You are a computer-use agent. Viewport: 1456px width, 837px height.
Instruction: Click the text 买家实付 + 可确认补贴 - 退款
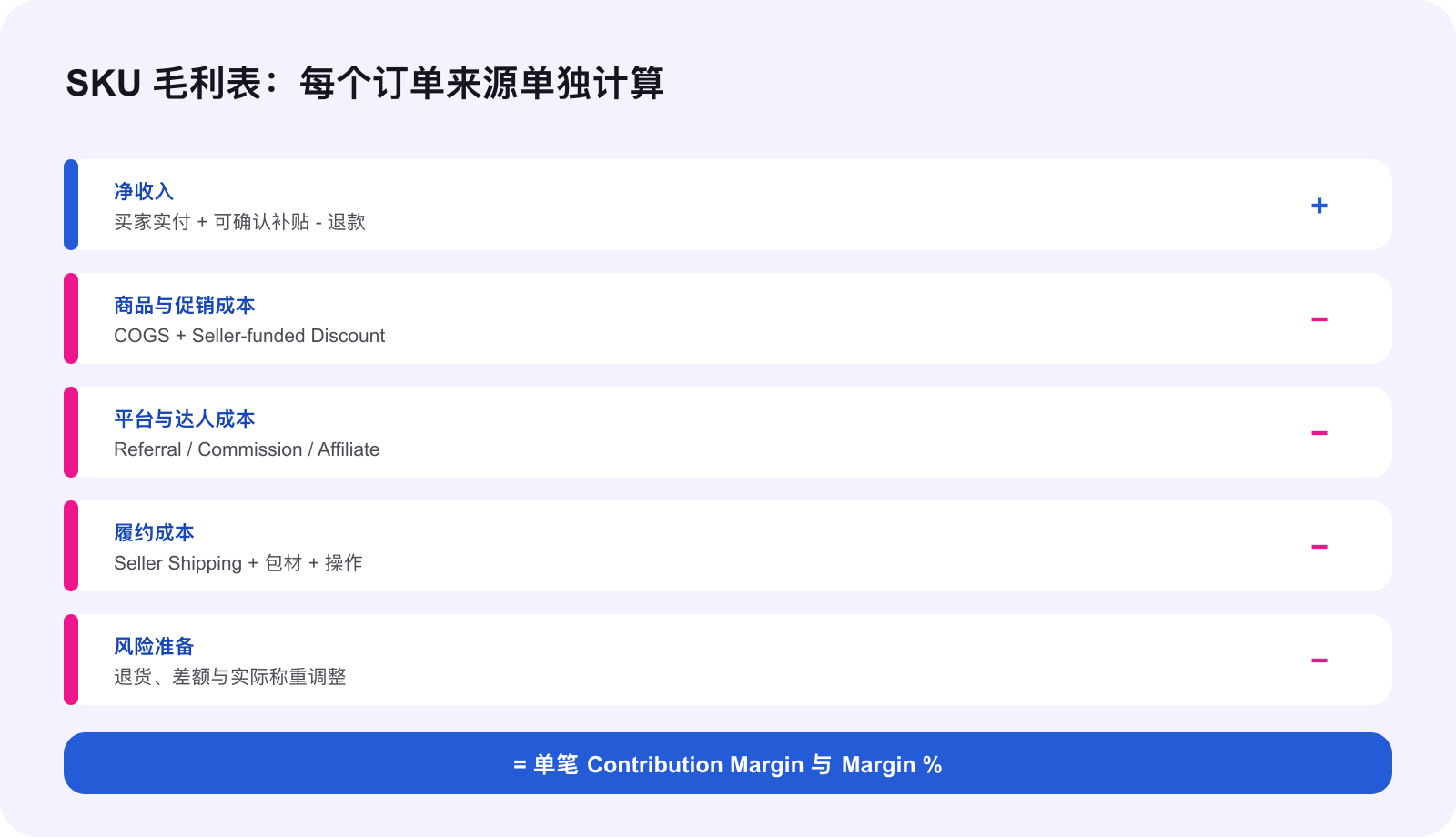239,222
